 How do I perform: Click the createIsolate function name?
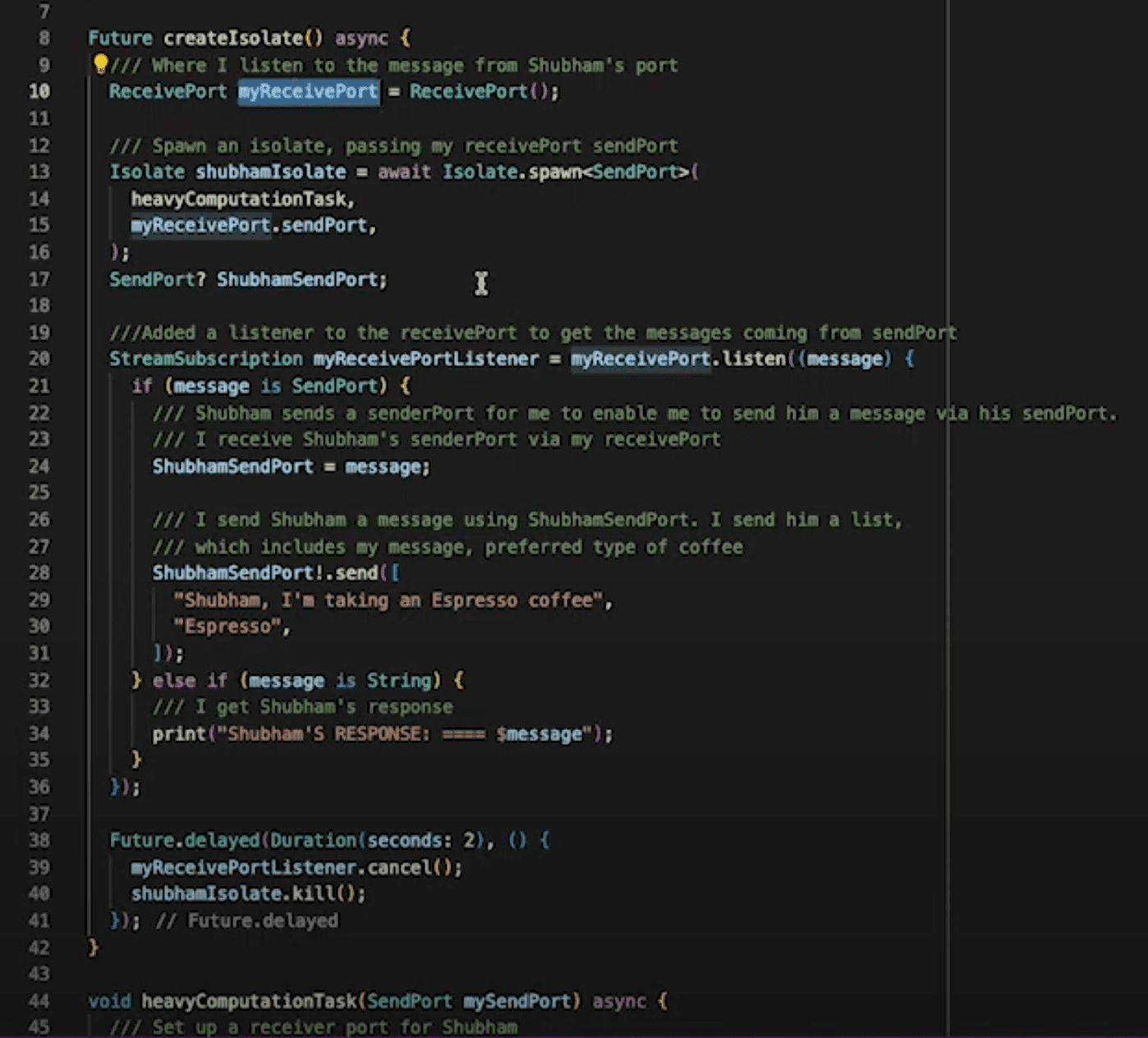[233, 38]
